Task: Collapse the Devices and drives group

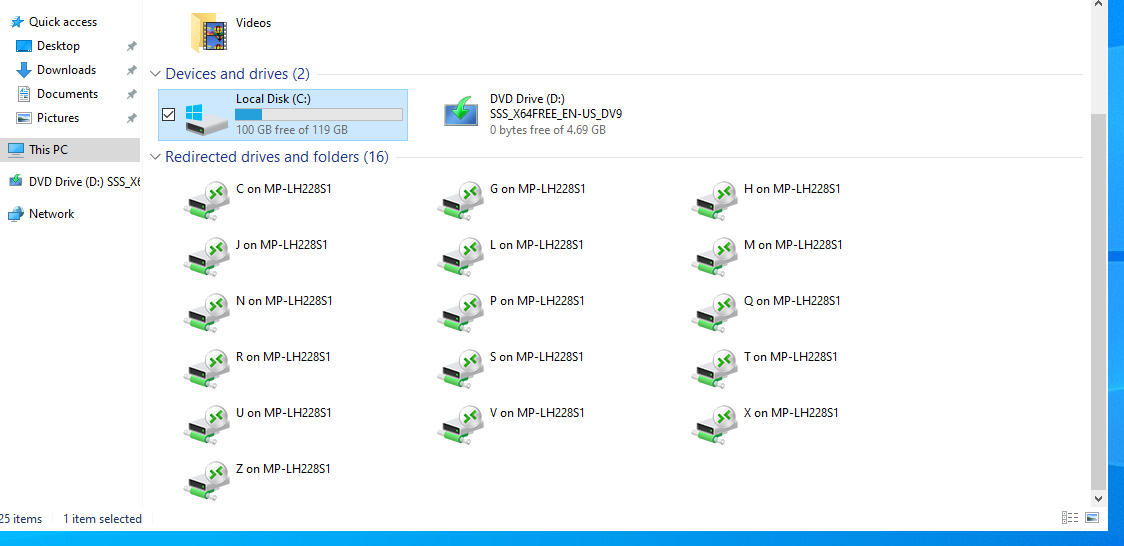Action: 155,74
